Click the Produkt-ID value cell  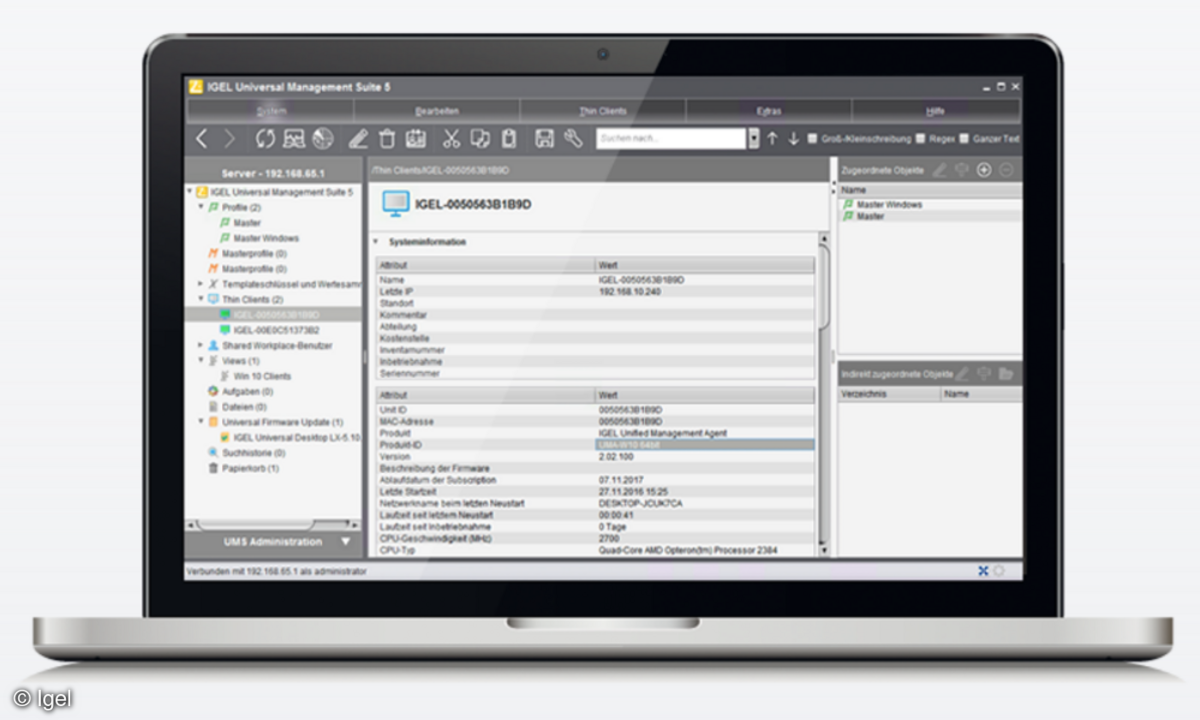click(x=704, y=444)
